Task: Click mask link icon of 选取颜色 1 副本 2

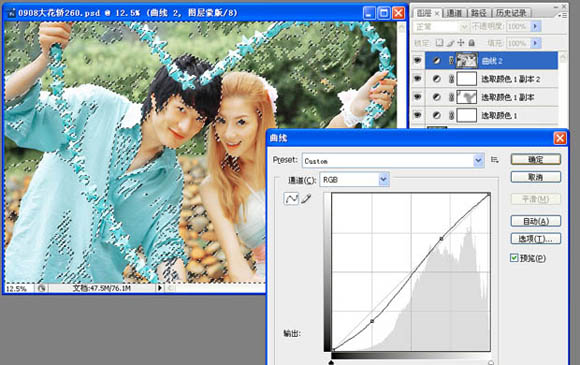Action: (451, 79)
